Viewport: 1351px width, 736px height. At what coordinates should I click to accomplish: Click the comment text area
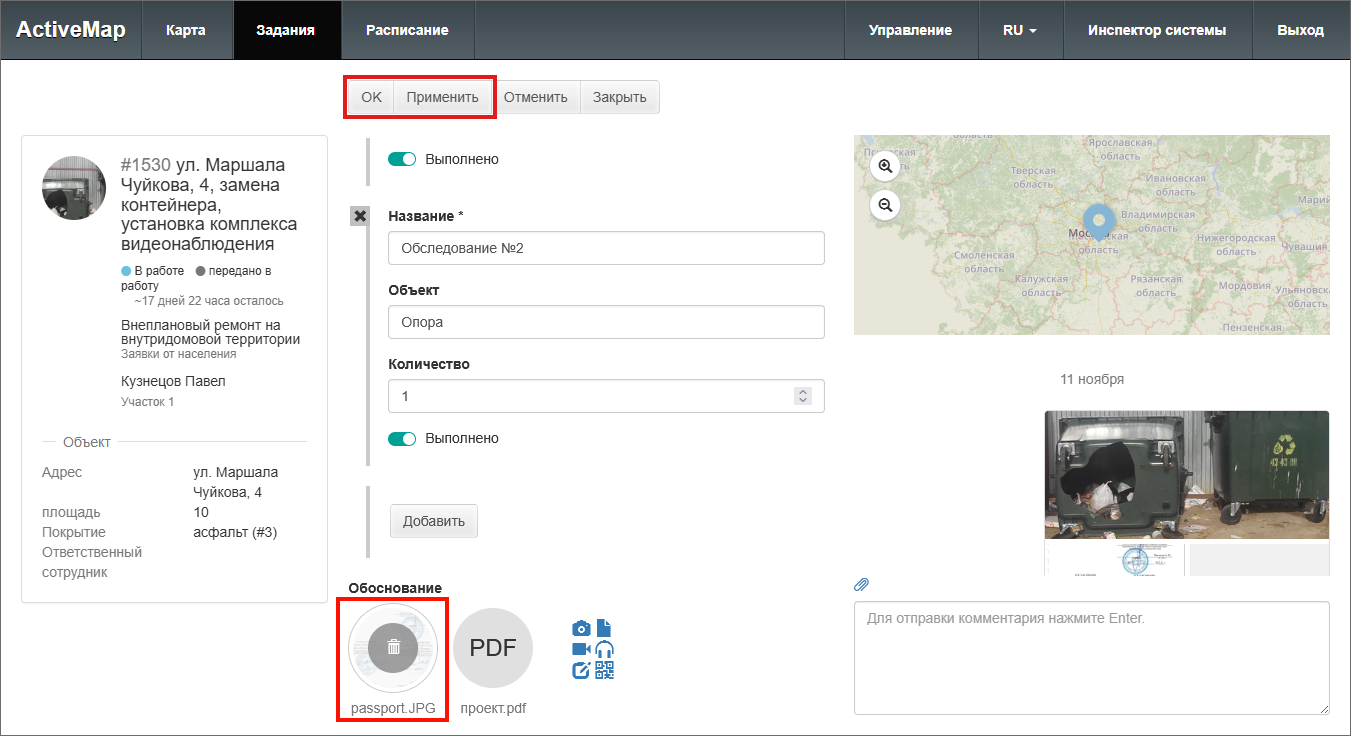pos(1091,657)
